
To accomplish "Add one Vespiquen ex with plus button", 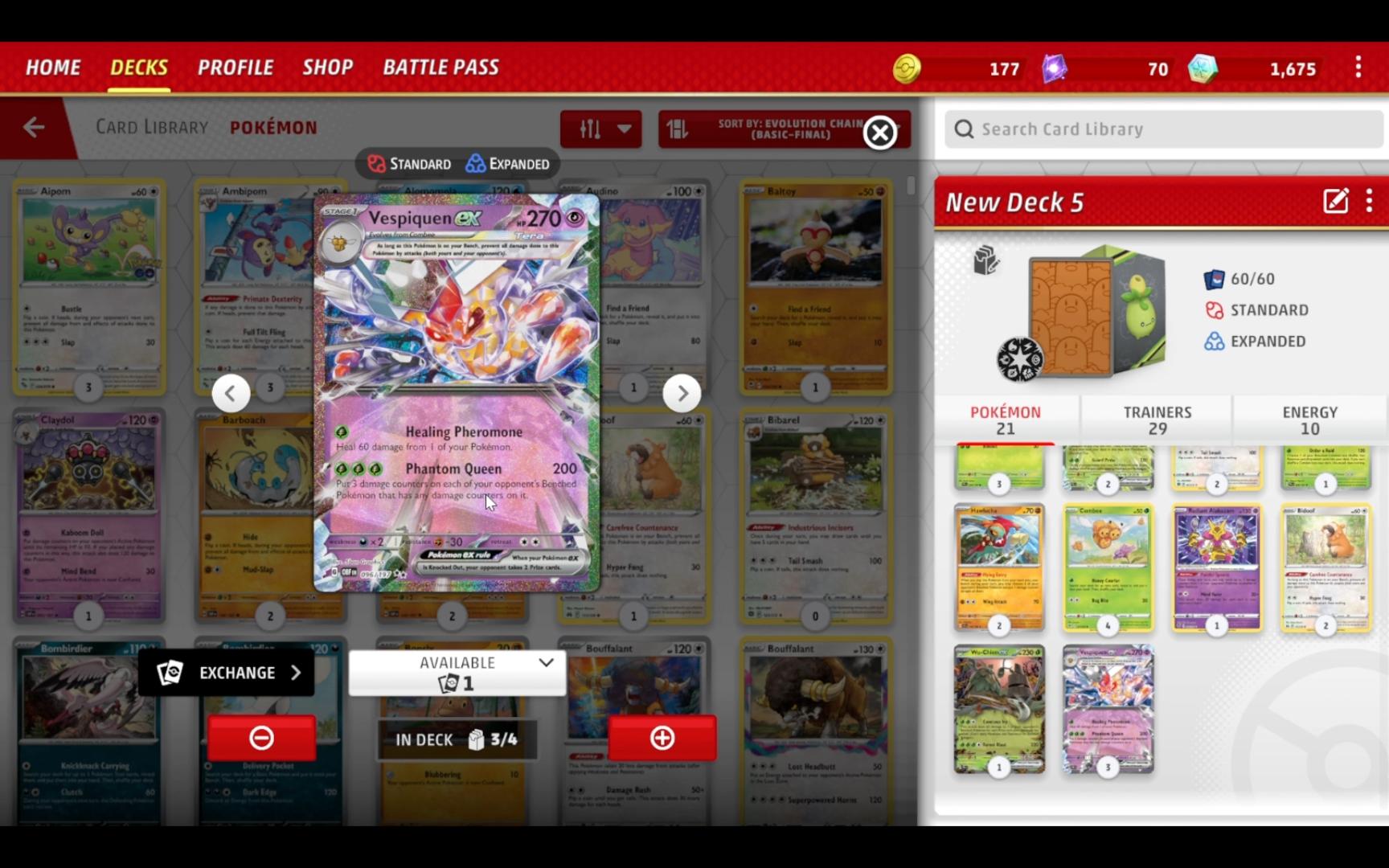I will click(662, 738).
